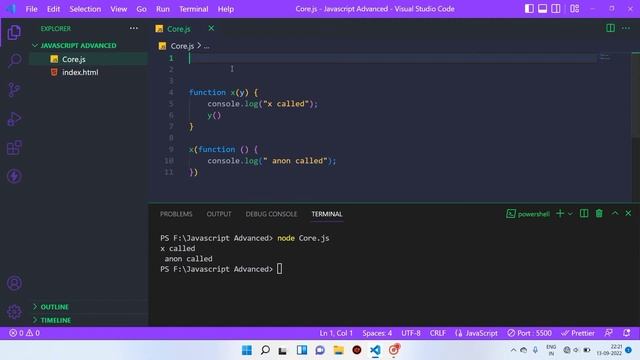Screen dimensions: 640x360
Task: Split the terminal panel
Action: [584, 213]
